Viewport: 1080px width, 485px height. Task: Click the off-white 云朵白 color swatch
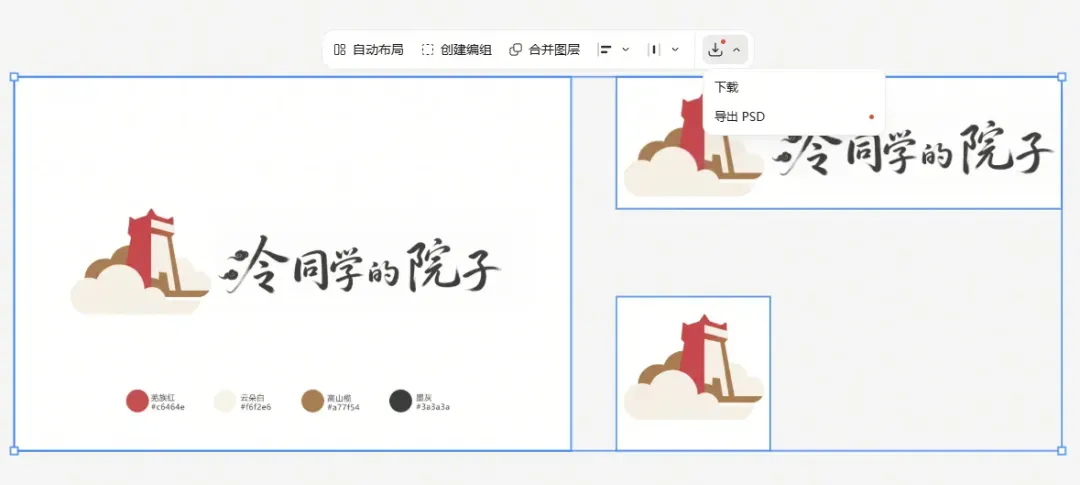(x=225, y=401)
